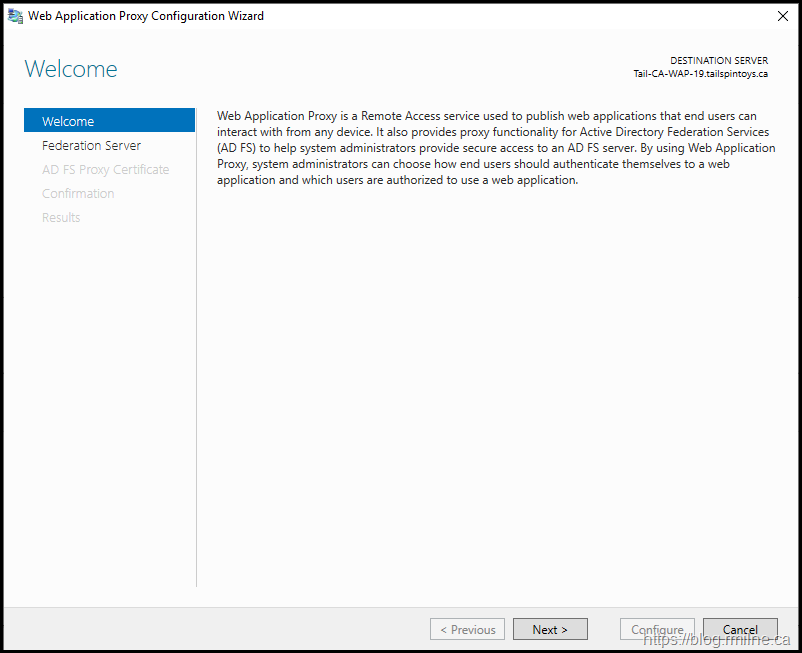Go to the Federation Server step
The width and height of the screenshot is (802, 653).
91,145
